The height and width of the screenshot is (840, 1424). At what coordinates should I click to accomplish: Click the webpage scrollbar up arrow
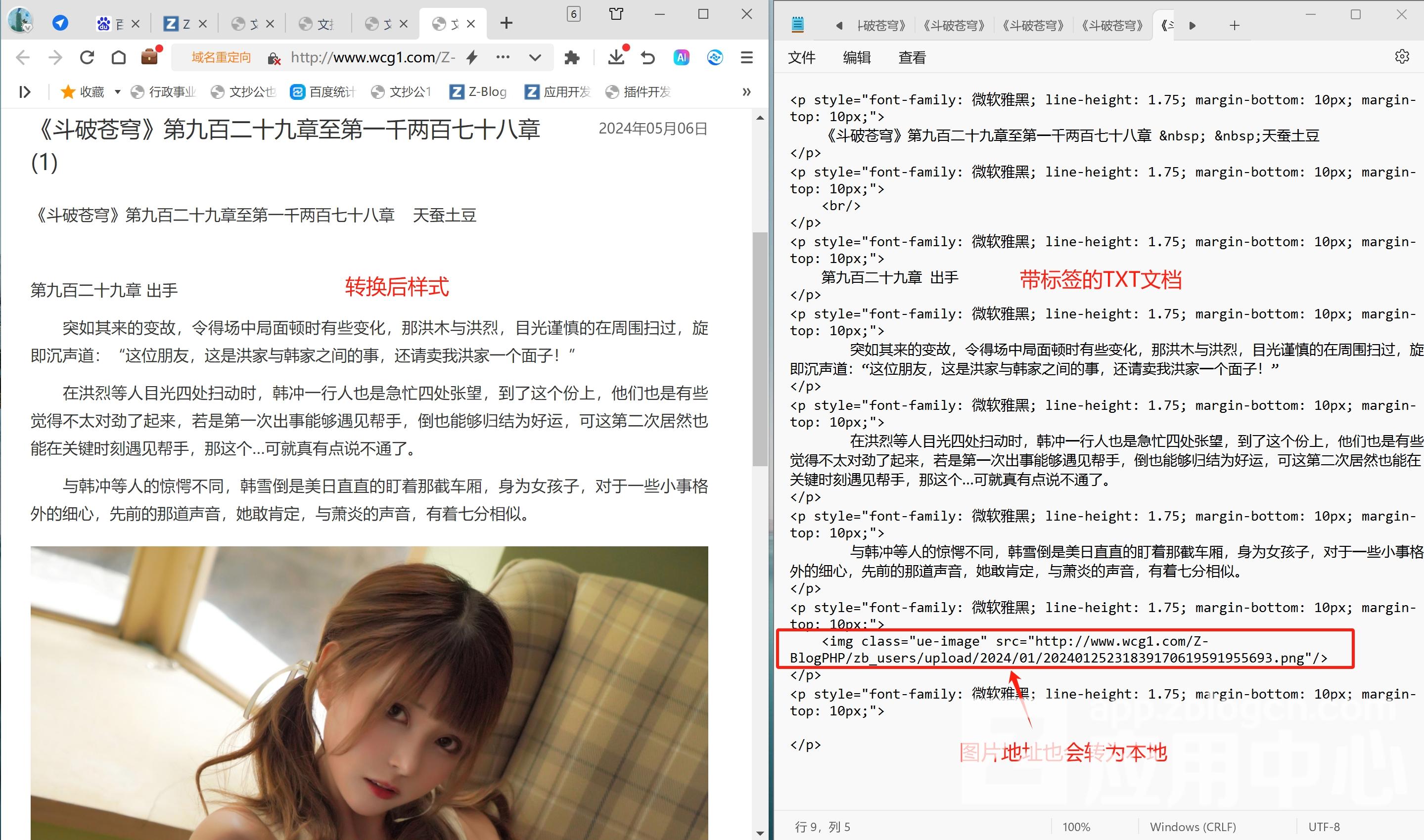click(x=760, y=118)
